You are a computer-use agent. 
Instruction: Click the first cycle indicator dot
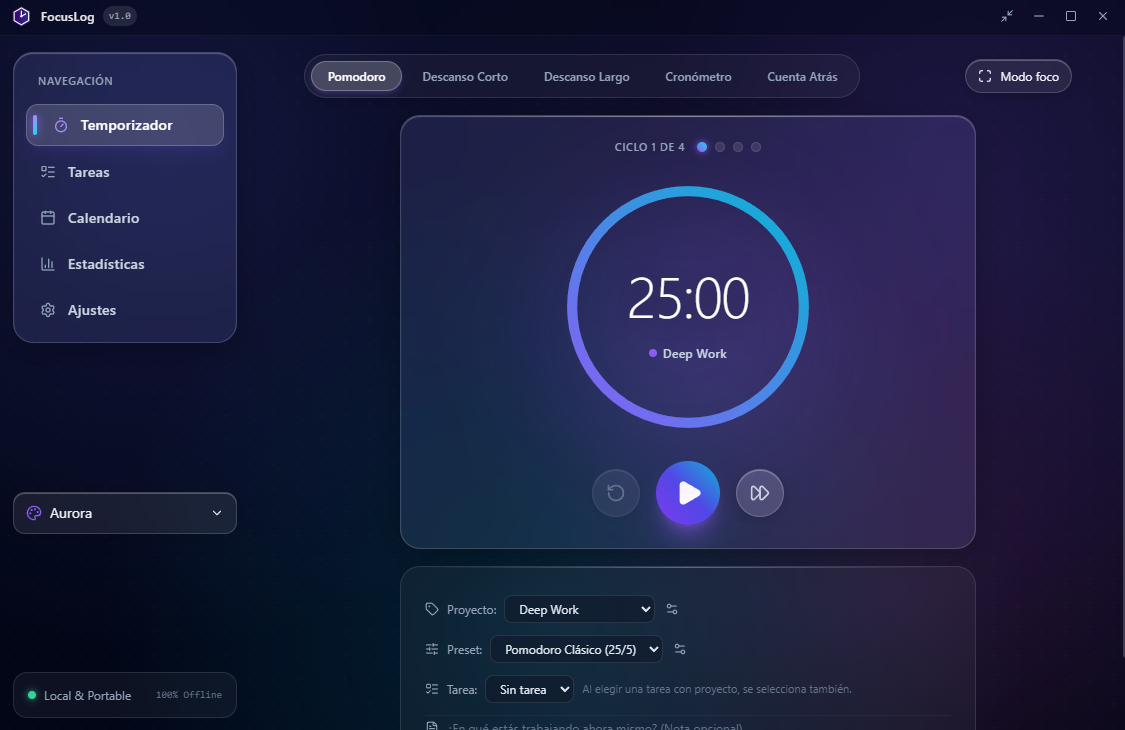click(702, 147)
